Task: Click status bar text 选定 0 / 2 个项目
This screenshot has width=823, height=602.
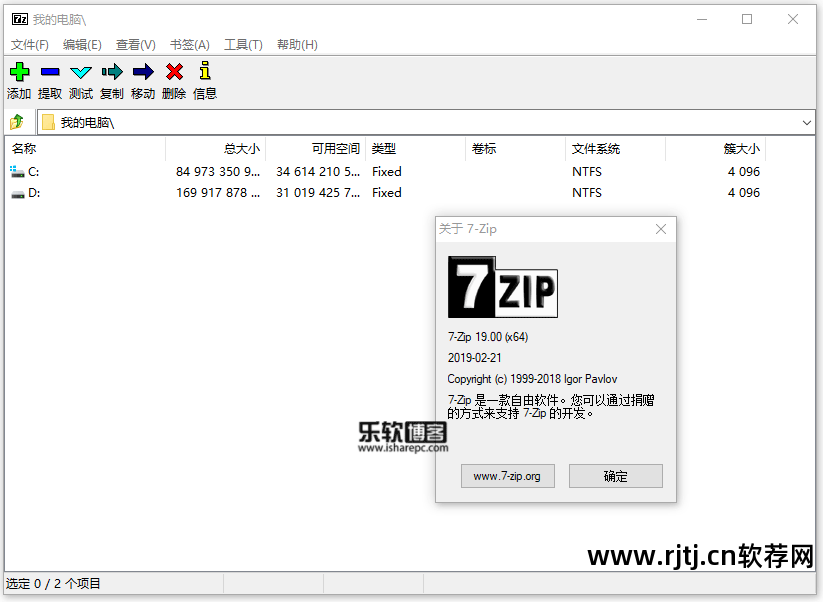Action: pyautogui.click(x=53, y=584)
